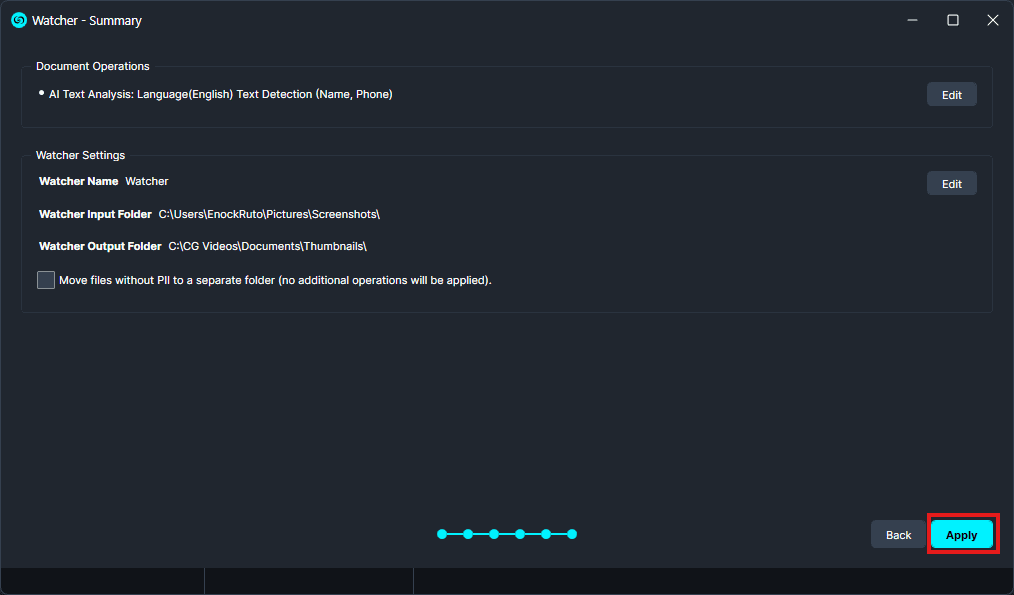This screenshot has height=595, width=1014.
Task: Go back with the Back button
Action: tap(898, 535)
